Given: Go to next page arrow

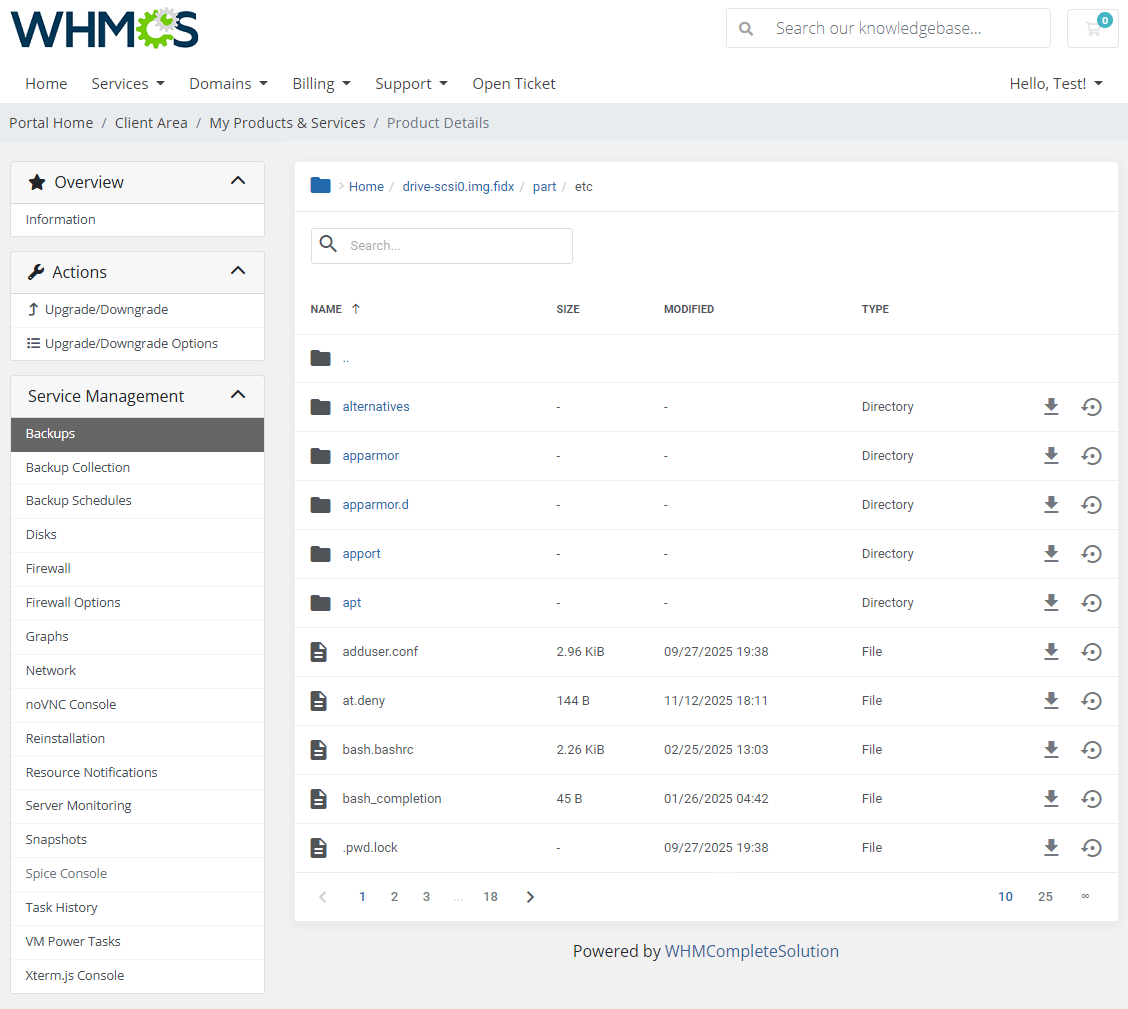Looking at the screenshot, I should click(530, 897).
